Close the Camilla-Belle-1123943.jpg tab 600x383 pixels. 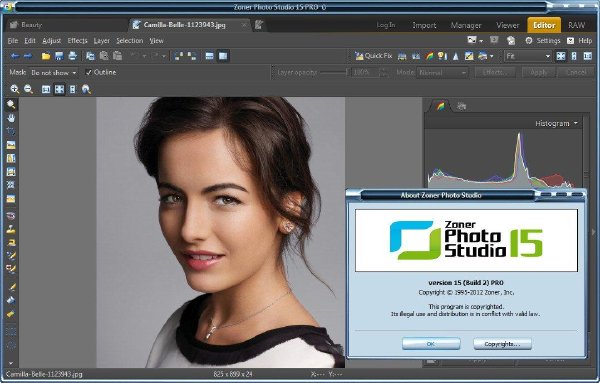(244, 25)
